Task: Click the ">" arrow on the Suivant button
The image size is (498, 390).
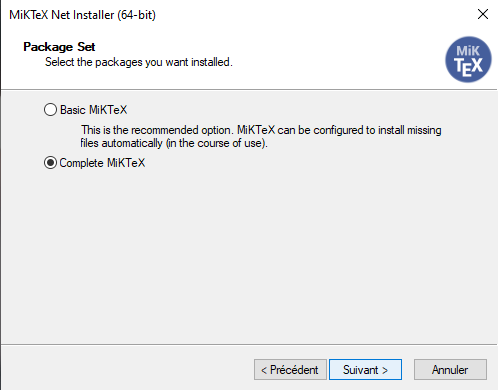Action: 385,370
